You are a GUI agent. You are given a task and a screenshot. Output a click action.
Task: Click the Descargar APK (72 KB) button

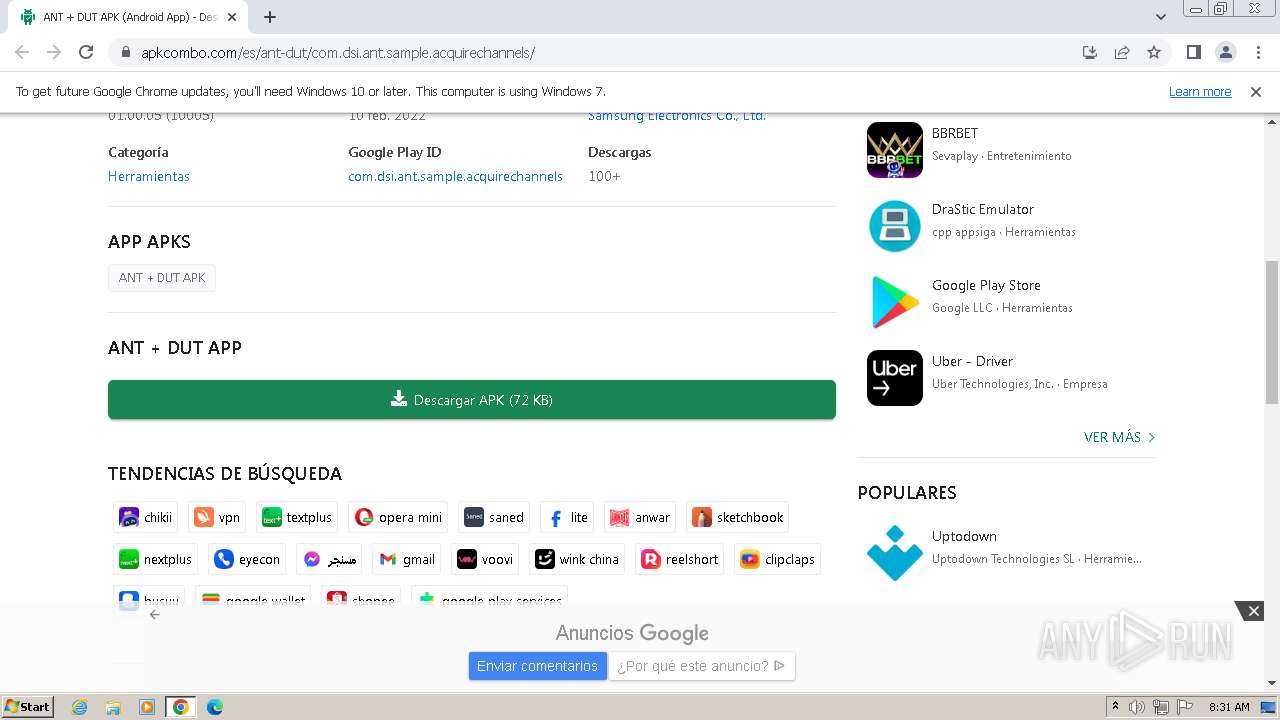coord(472,399)
